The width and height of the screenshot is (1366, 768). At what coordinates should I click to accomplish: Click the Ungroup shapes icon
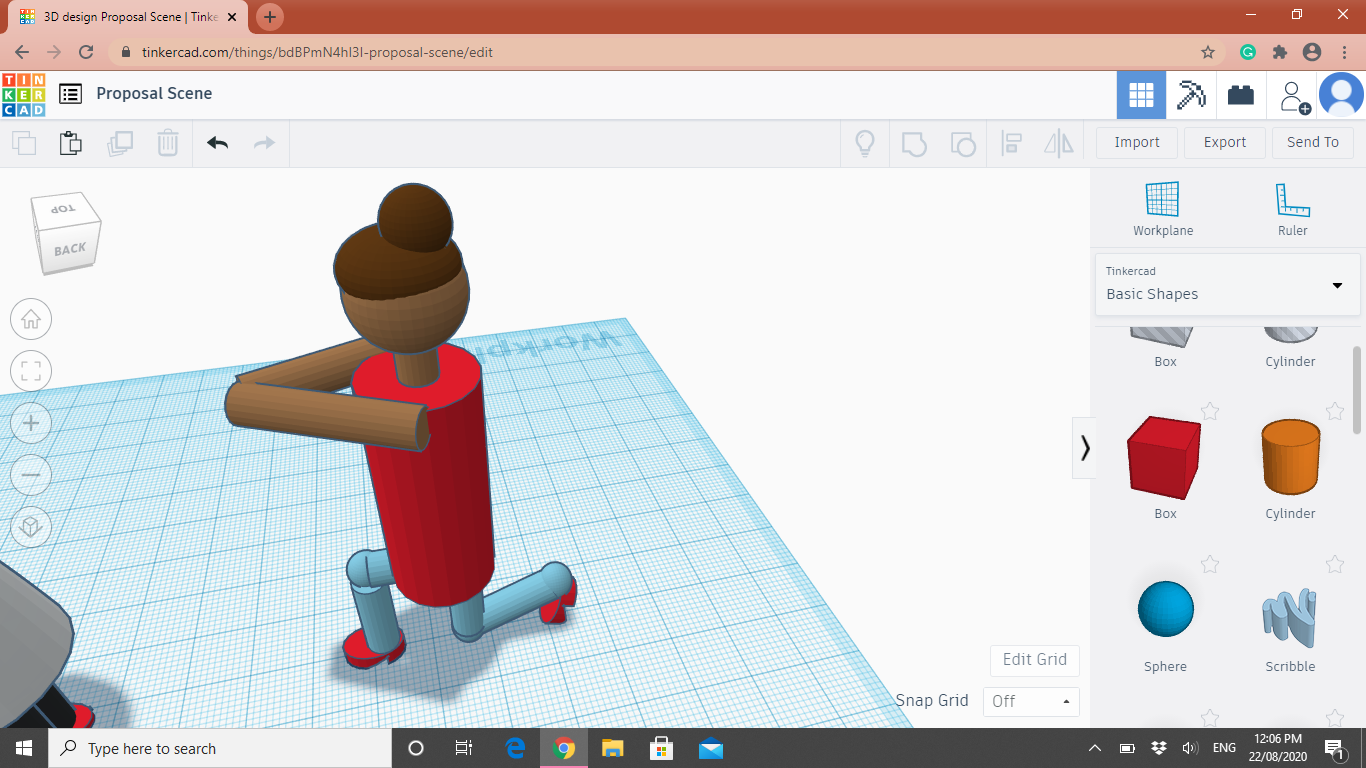point(962,143)
